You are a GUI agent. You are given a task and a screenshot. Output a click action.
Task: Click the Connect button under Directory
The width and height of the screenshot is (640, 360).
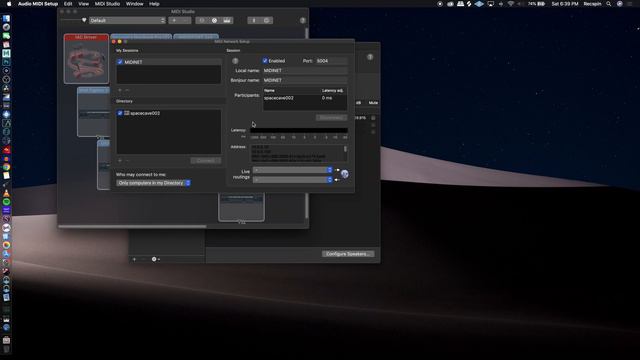pyautogui.click(x=206, y=161)
